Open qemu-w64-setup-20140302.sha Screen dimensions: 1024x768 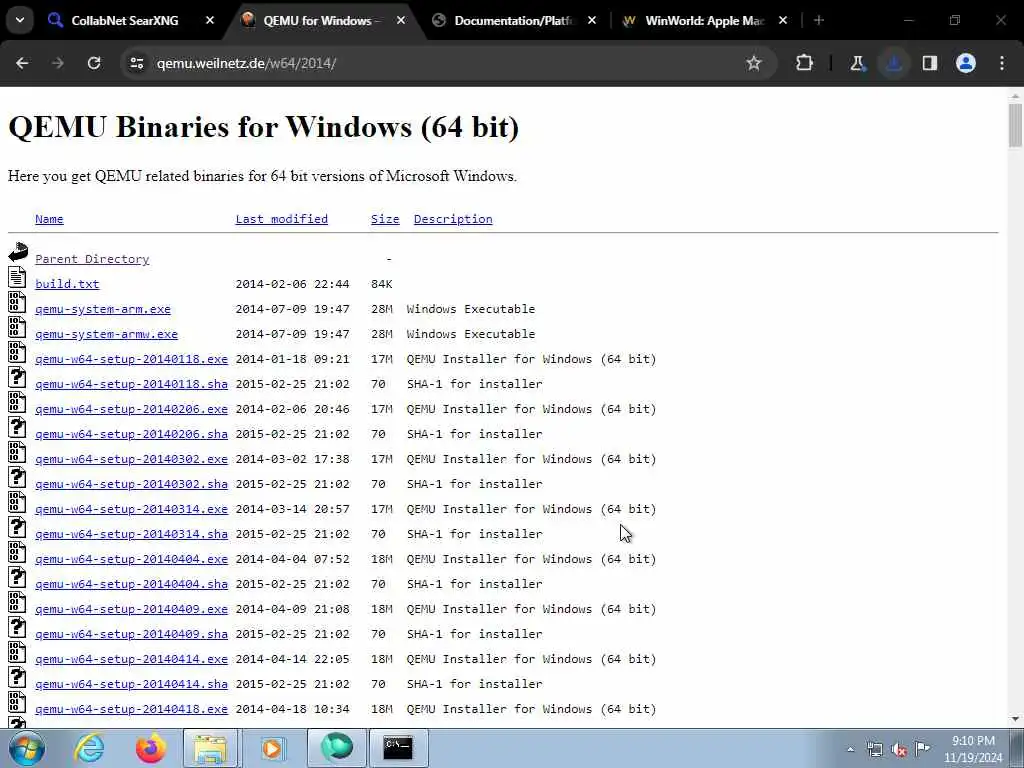[x=131, y=484]
